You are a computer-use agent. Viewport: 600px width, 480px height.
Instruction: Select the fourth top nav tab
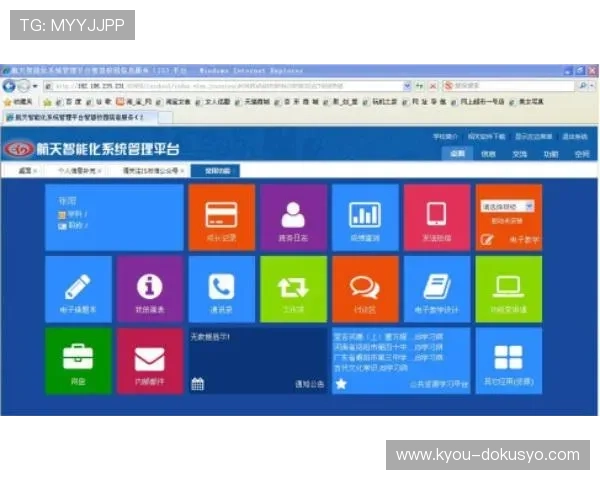pyautogui.click(x=551, y=154)
